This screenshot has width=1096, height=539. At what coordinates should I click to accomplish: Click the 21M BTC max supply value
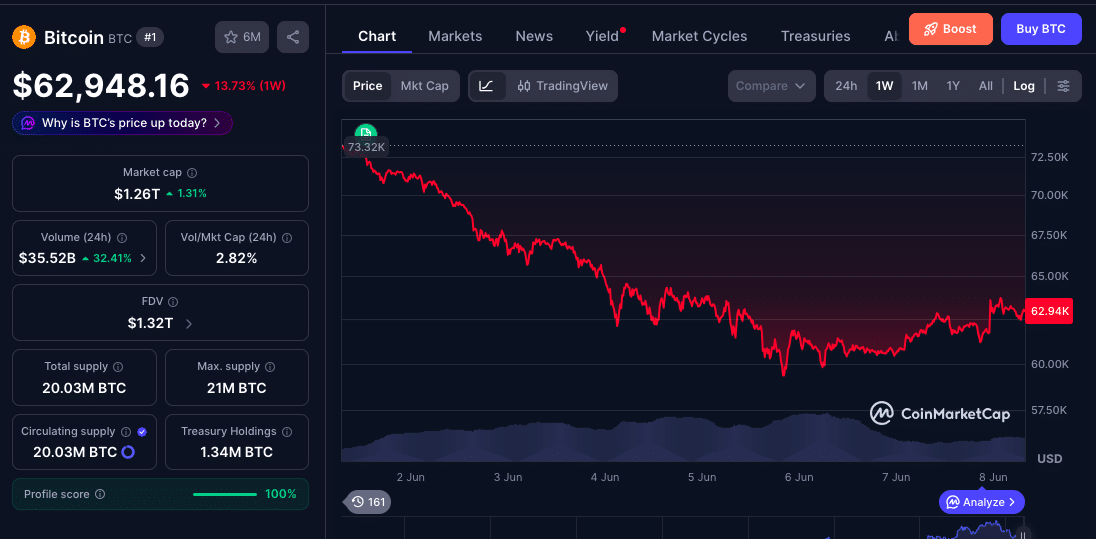236,388
